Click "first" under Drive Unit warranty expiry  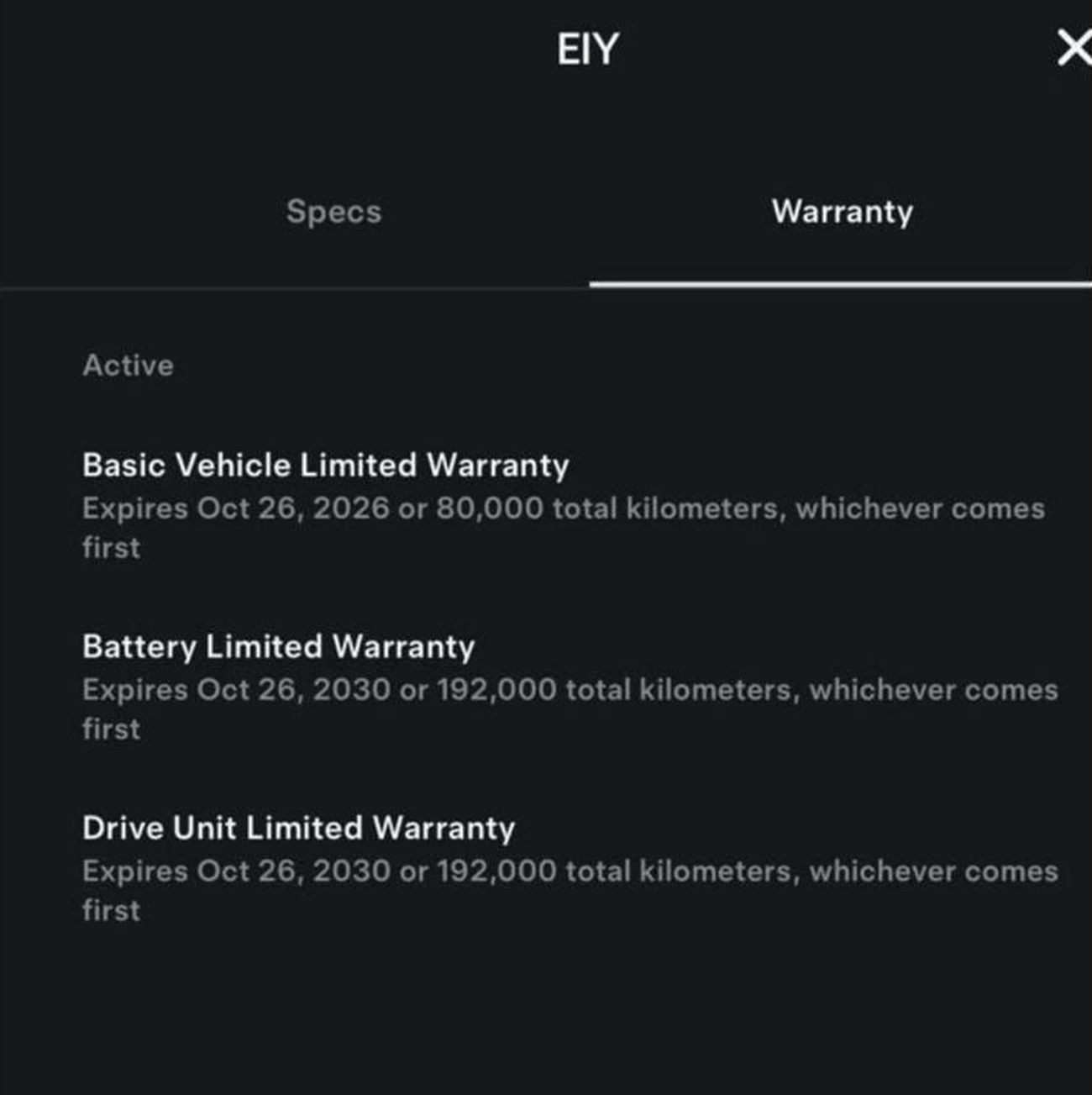pyautogui.click(x=111, y=911)
